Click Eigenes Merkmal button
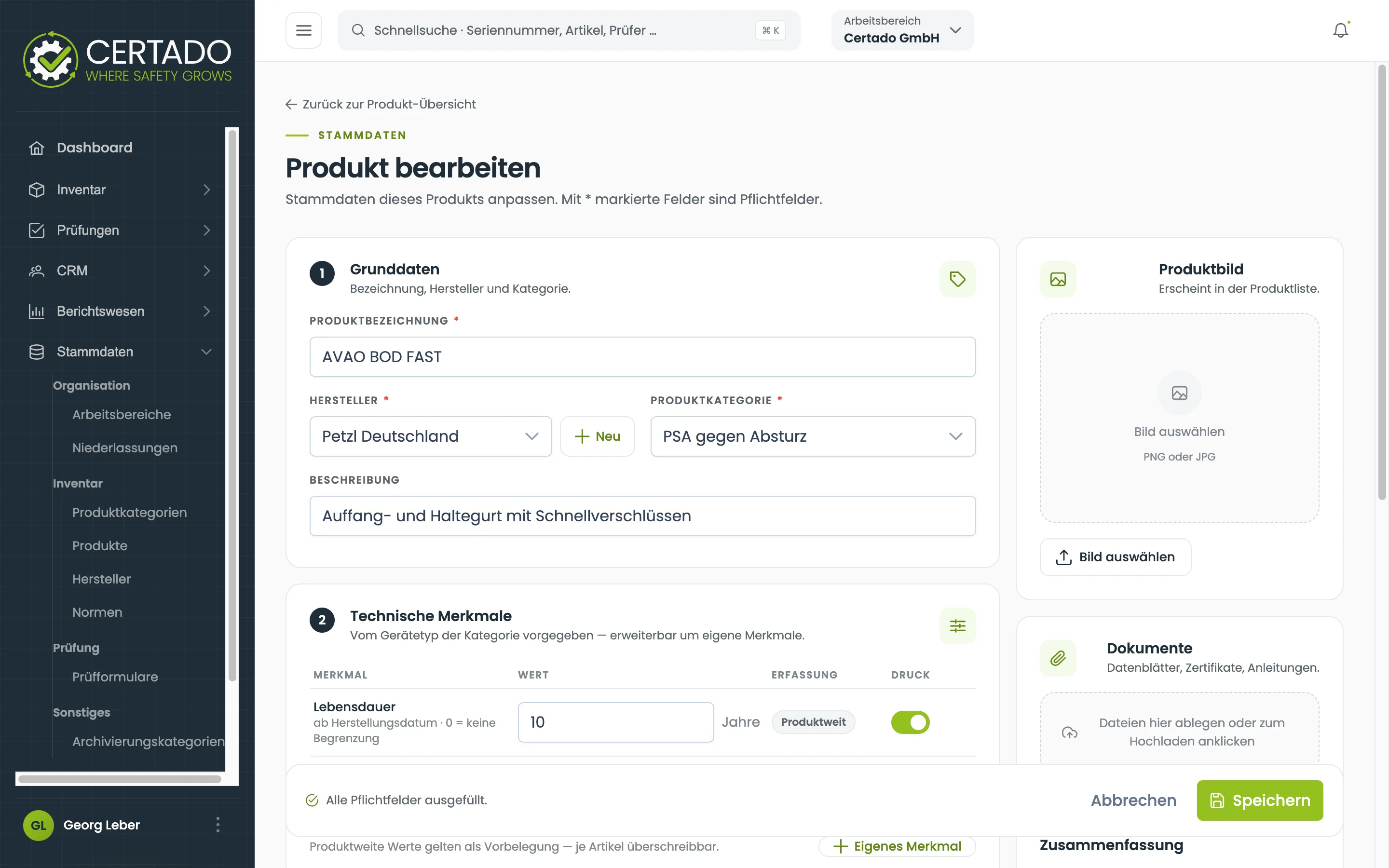 897,846
